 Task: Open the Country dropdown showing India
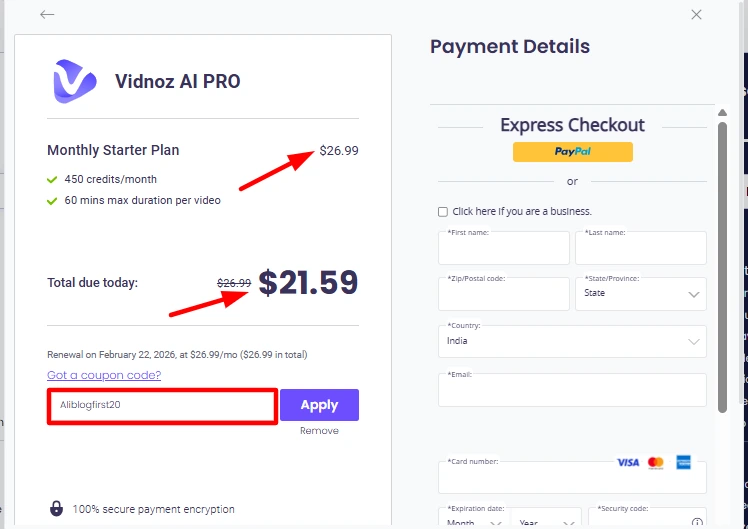point(572,341)
